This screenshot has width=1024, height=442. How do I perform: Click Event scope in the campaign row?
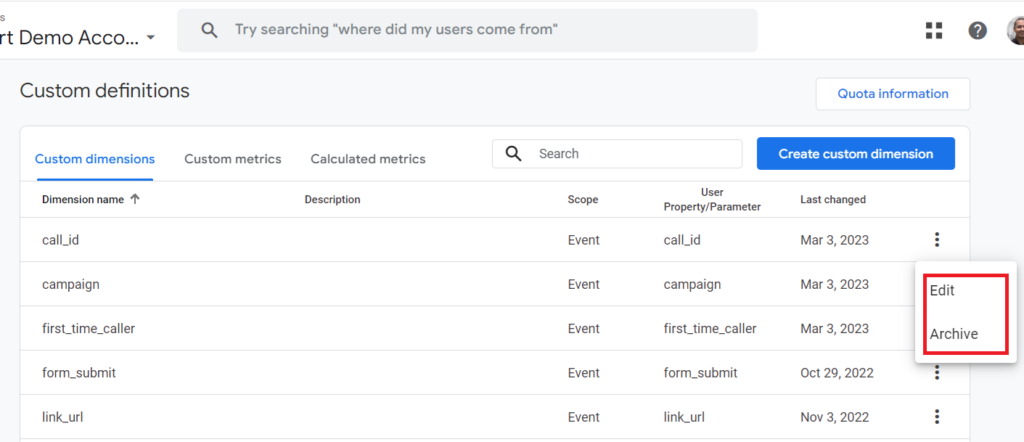(583, 284)
